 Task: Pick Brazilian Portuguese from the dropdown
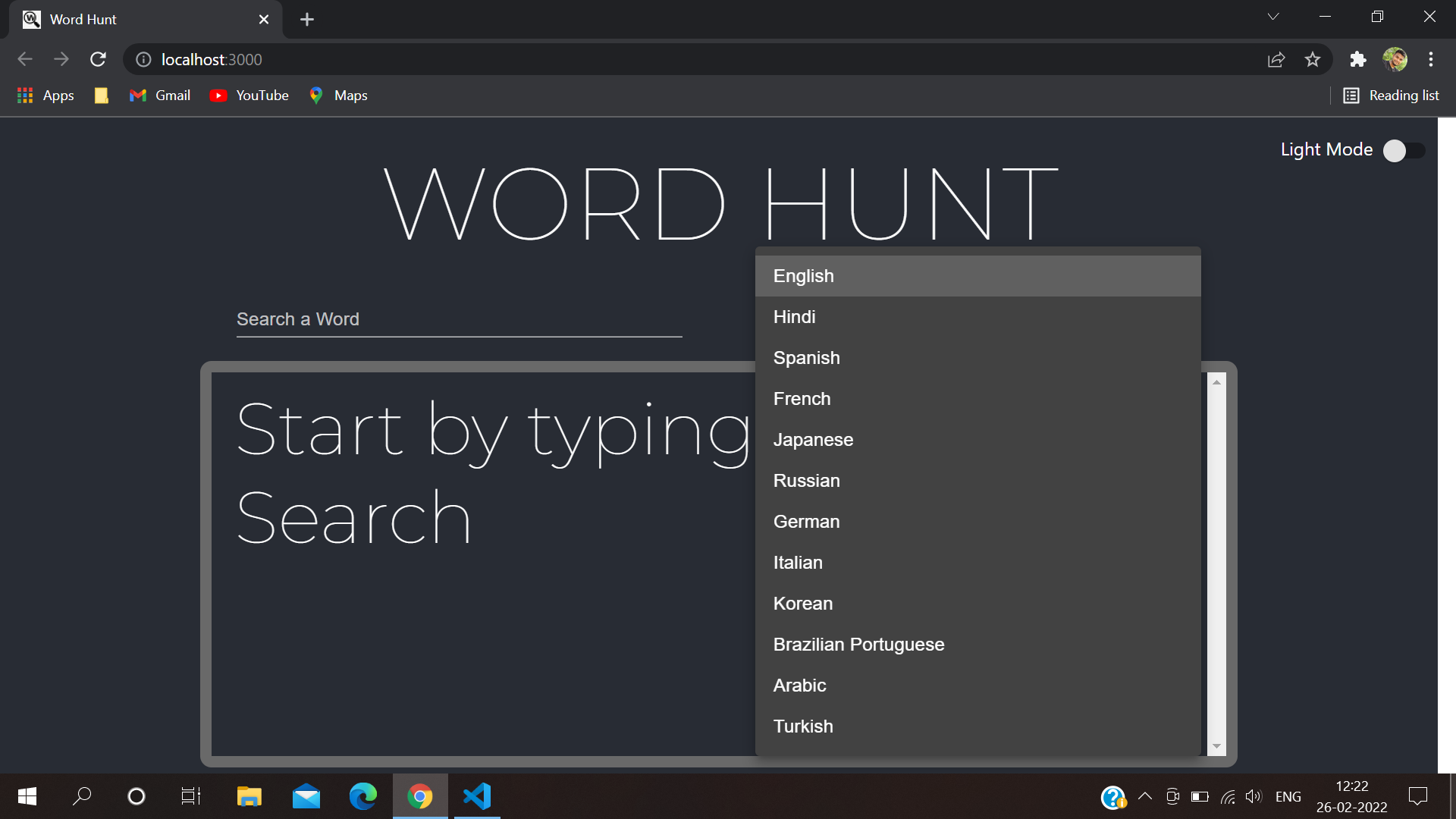(858, 644)
